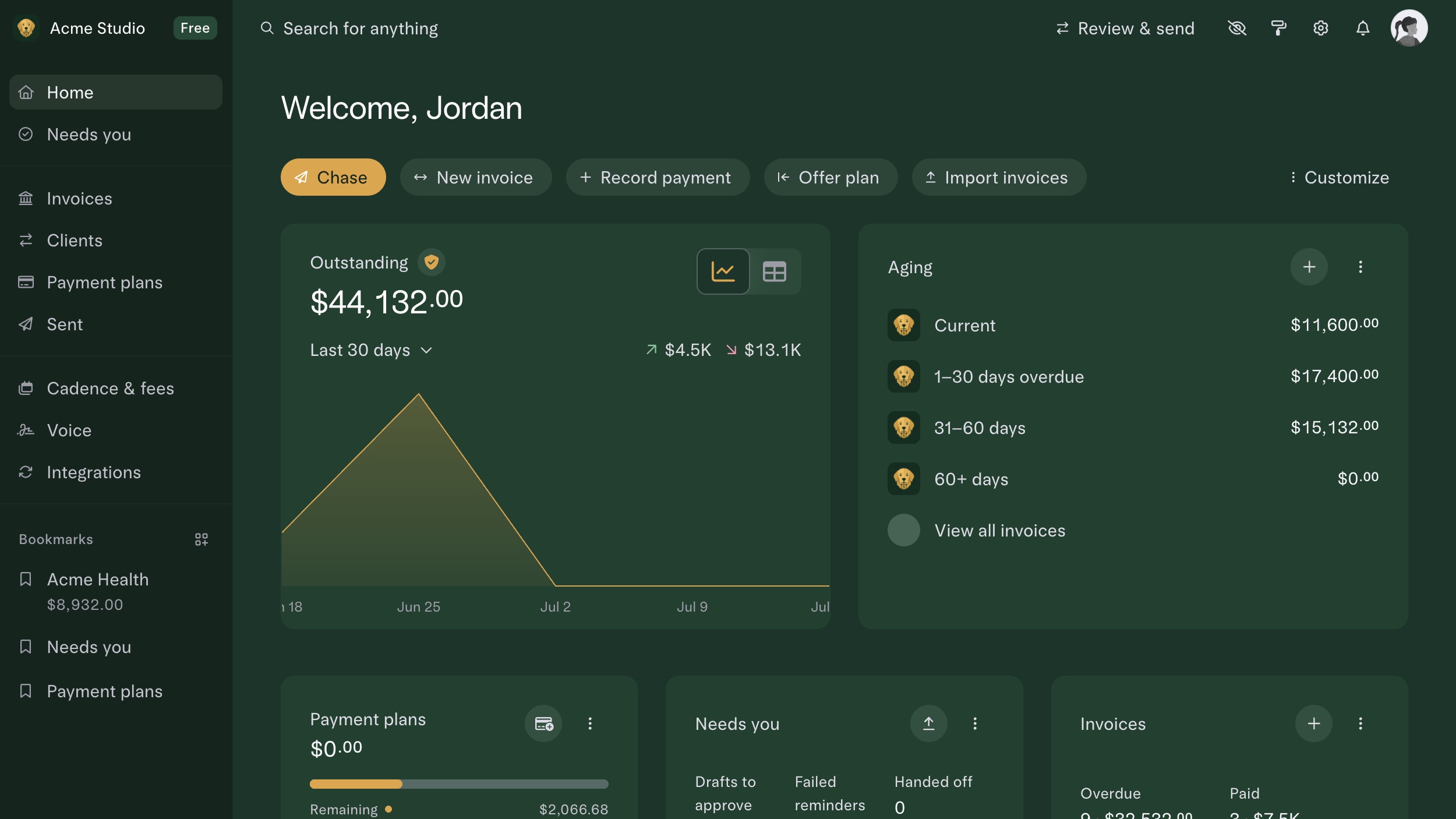The height and width of the screenshot is (819, 1456).
Task: Click the Record payment button
Action: (658, 177)
